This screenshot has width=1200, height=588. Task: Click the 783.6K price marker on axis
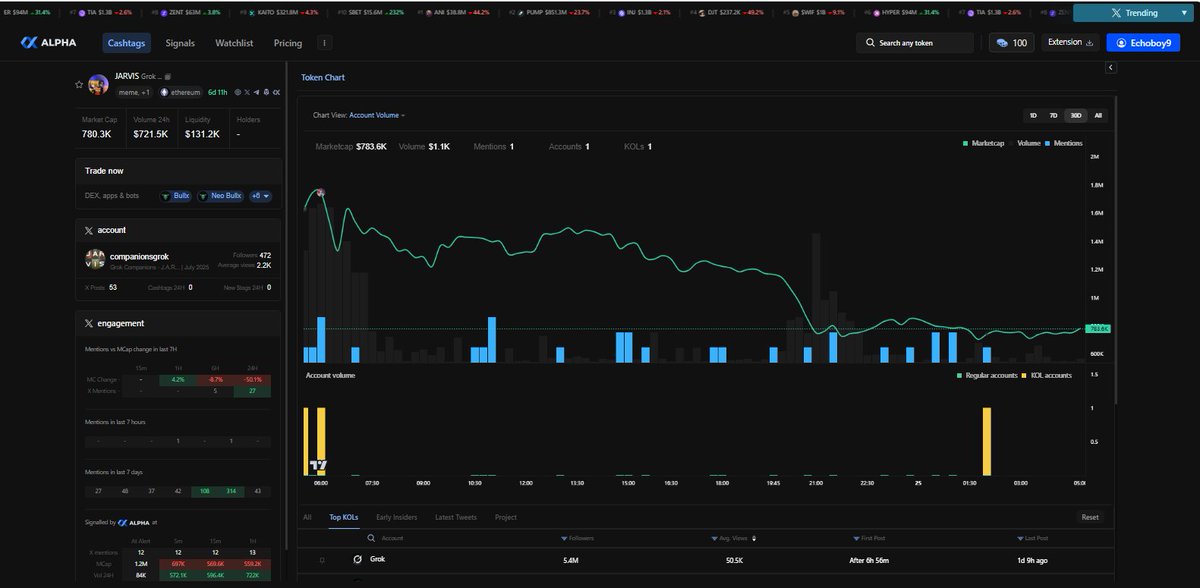tap(1100, 328)
